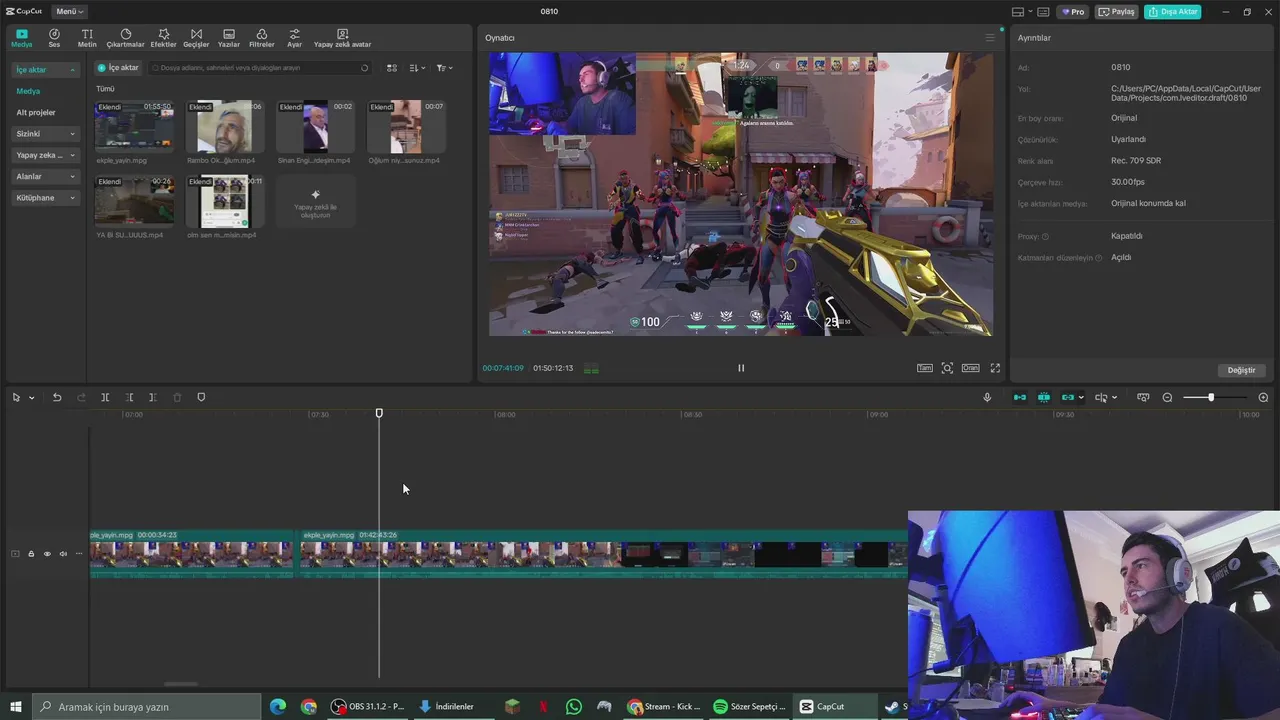Open the Geçişler transitions tab
This screenshot has width=1280, height=720.
[196, 38]
